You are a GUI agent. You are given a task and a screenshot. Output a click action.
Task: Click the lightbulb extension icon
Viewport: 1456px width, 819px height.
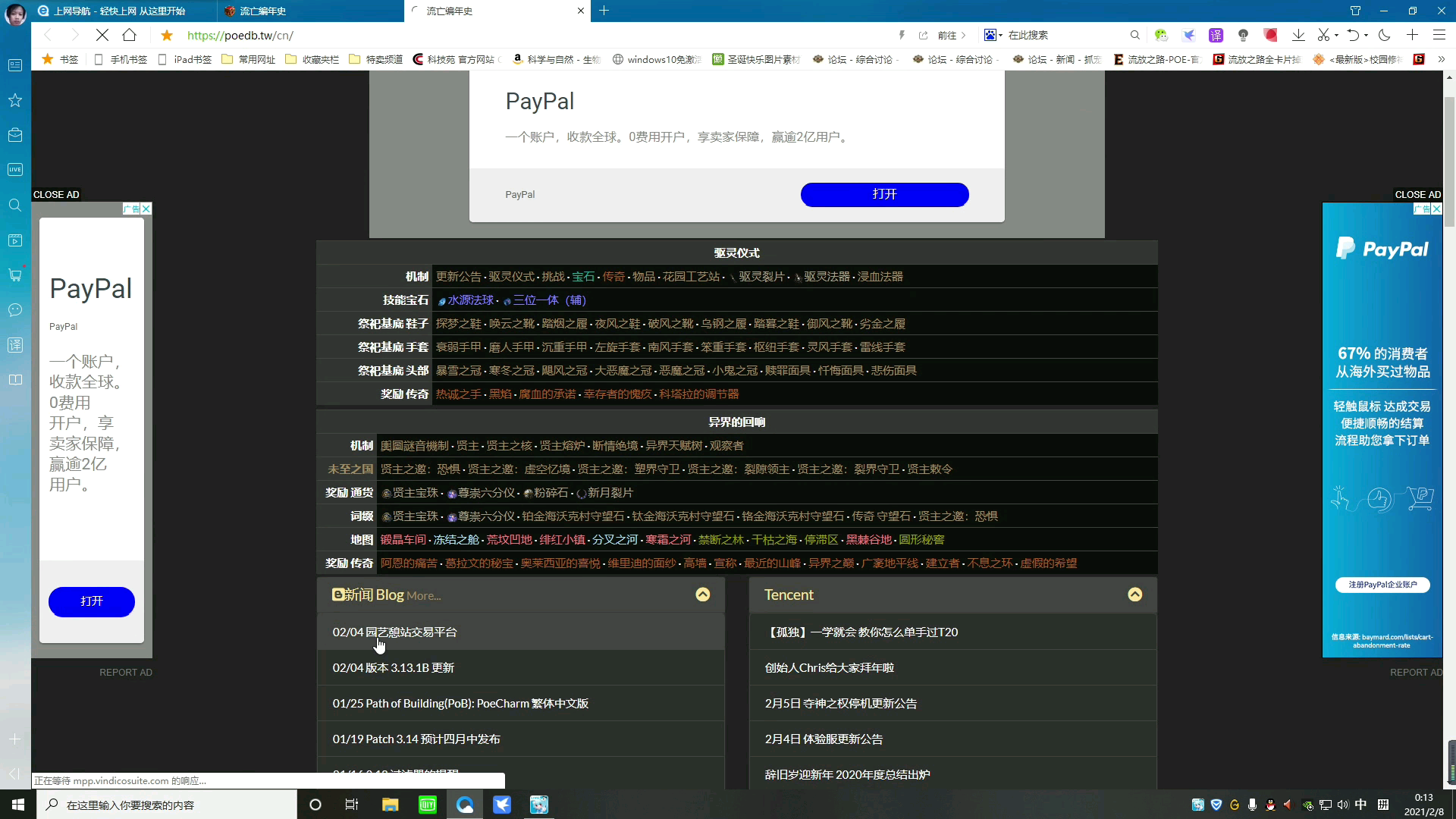[x=1243, y=35]
